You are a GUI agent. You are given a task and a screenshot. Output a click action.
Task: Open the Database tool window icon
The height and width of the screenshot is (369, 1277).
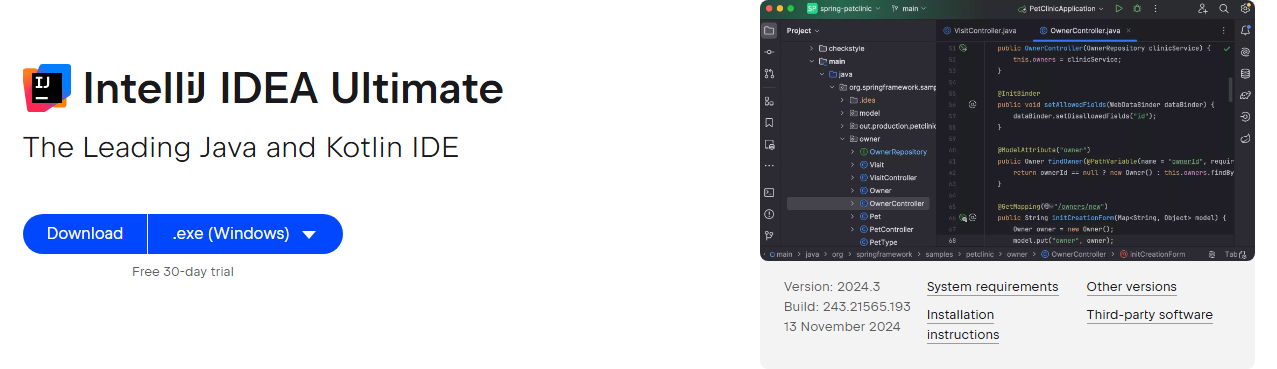point(1245,73)
